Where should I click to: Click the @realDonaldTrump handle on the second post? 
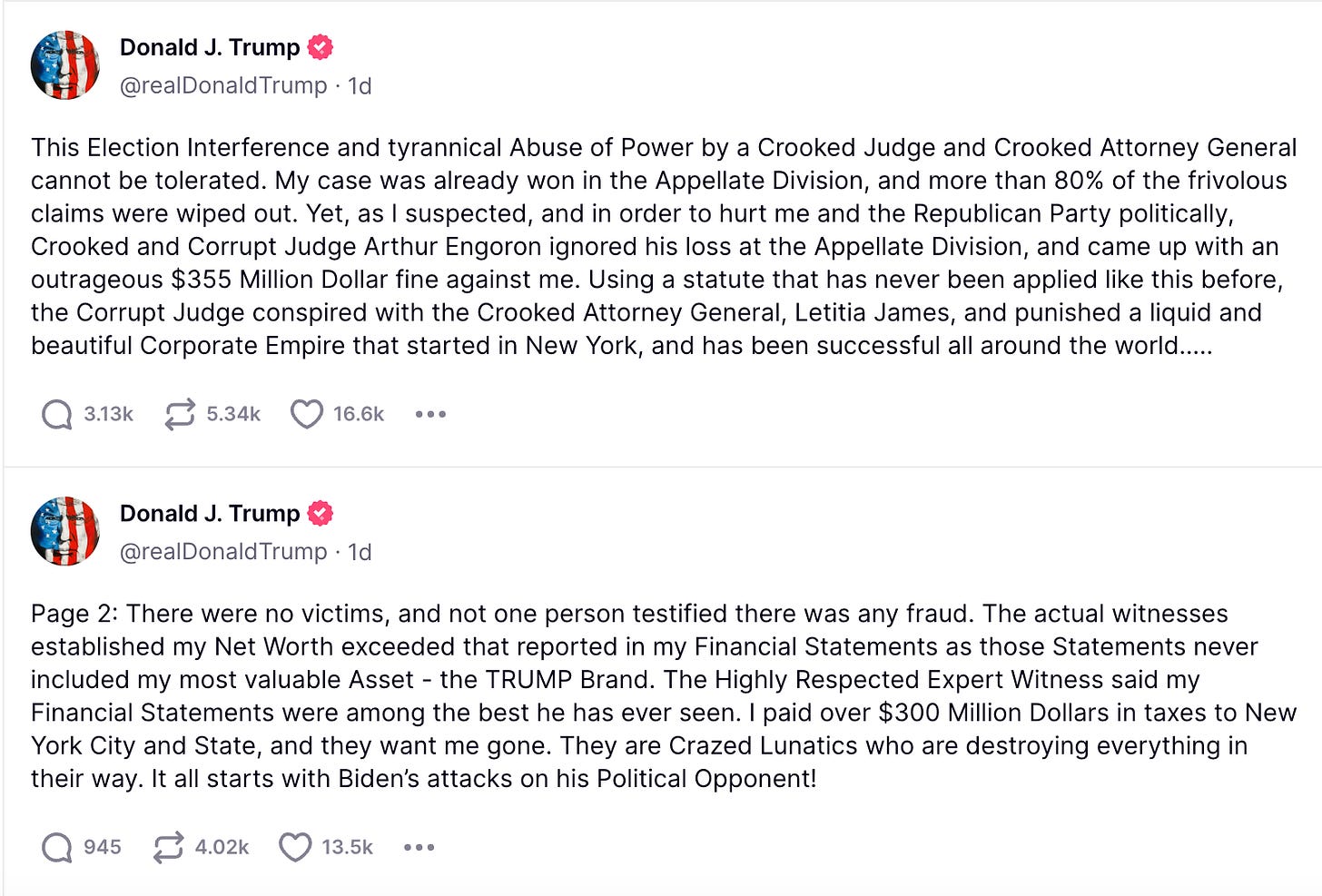pos(223,551)
